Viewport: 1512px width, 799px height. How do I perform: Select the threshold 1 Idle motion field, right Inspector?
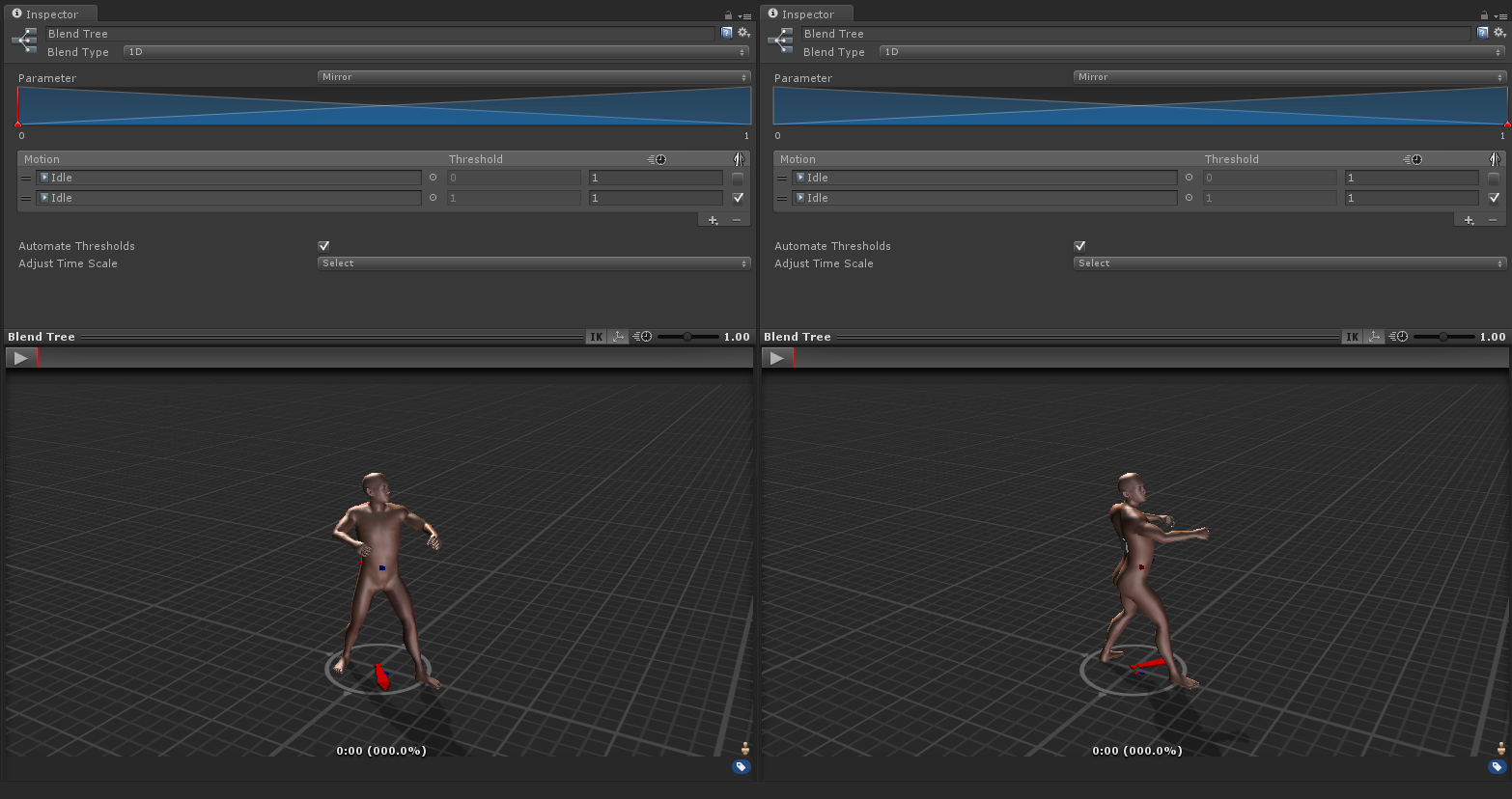click(985, 198)
